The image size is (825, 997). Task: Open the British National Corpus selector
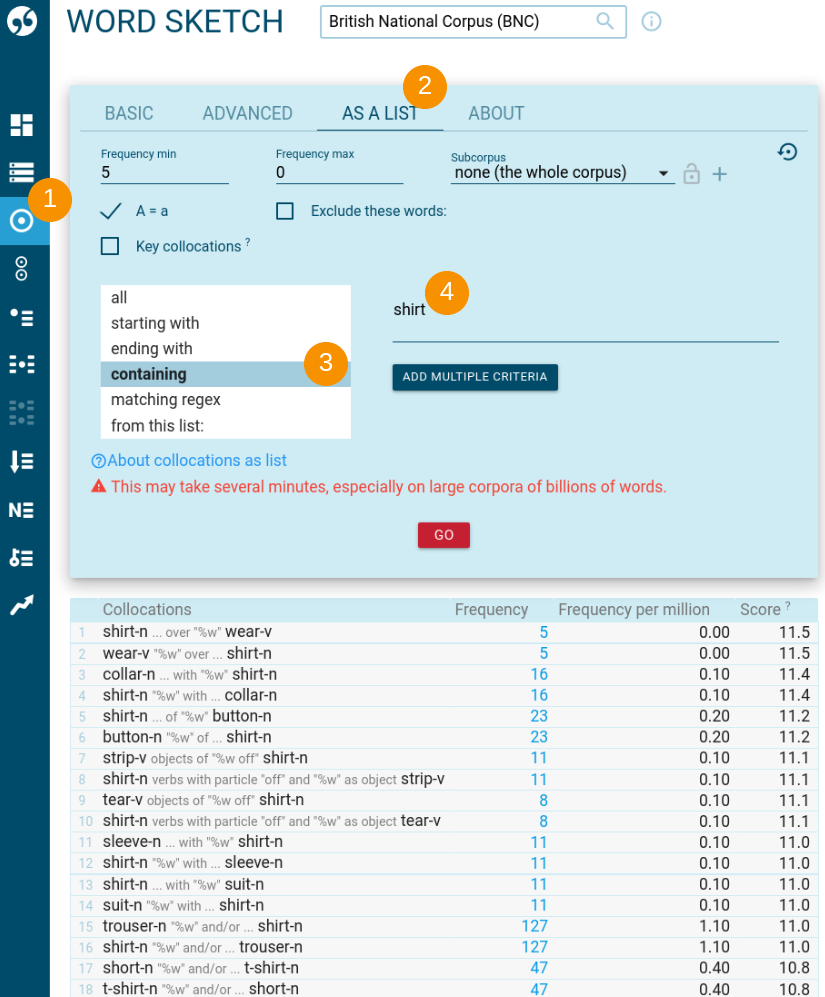coord(472,21)
